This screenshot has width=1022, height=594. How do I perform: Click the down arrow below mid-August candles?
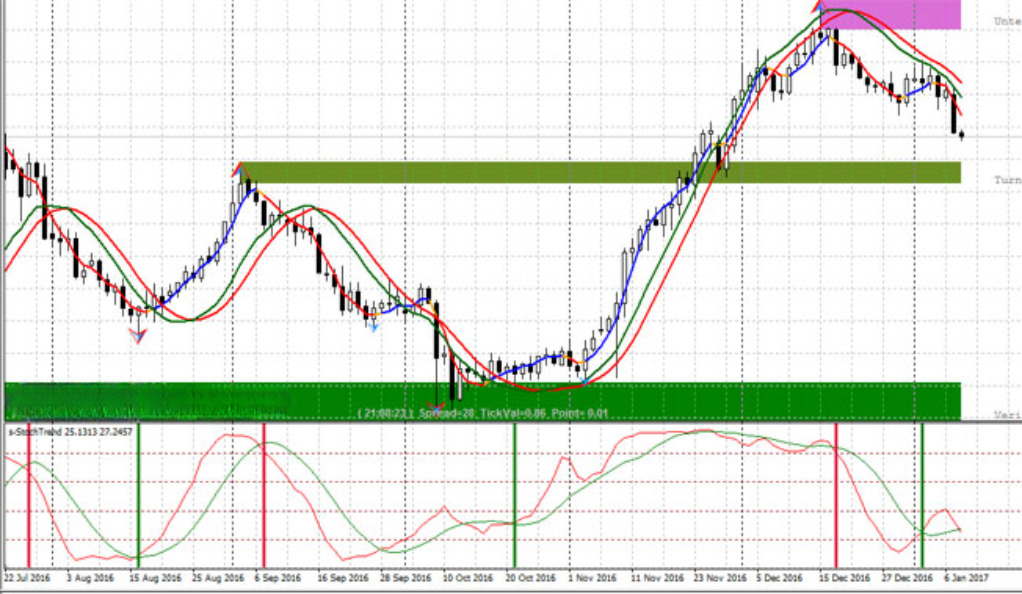point(138,336)
